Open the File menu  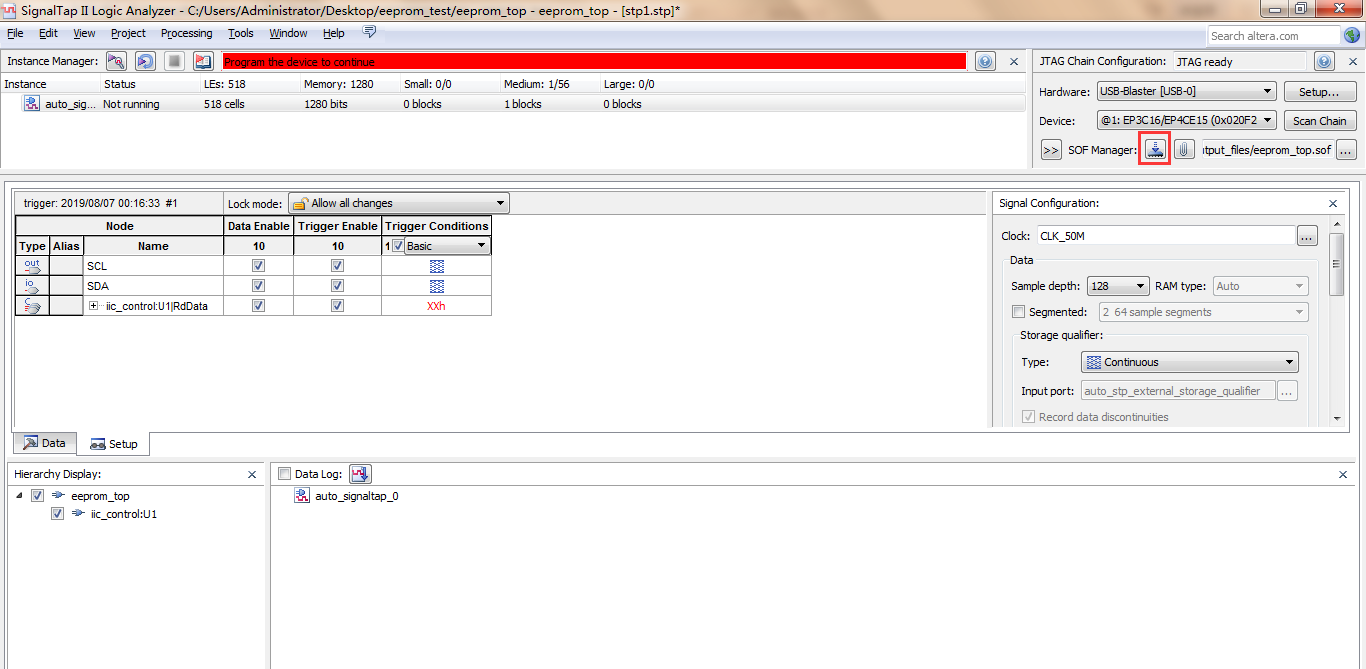15,33
